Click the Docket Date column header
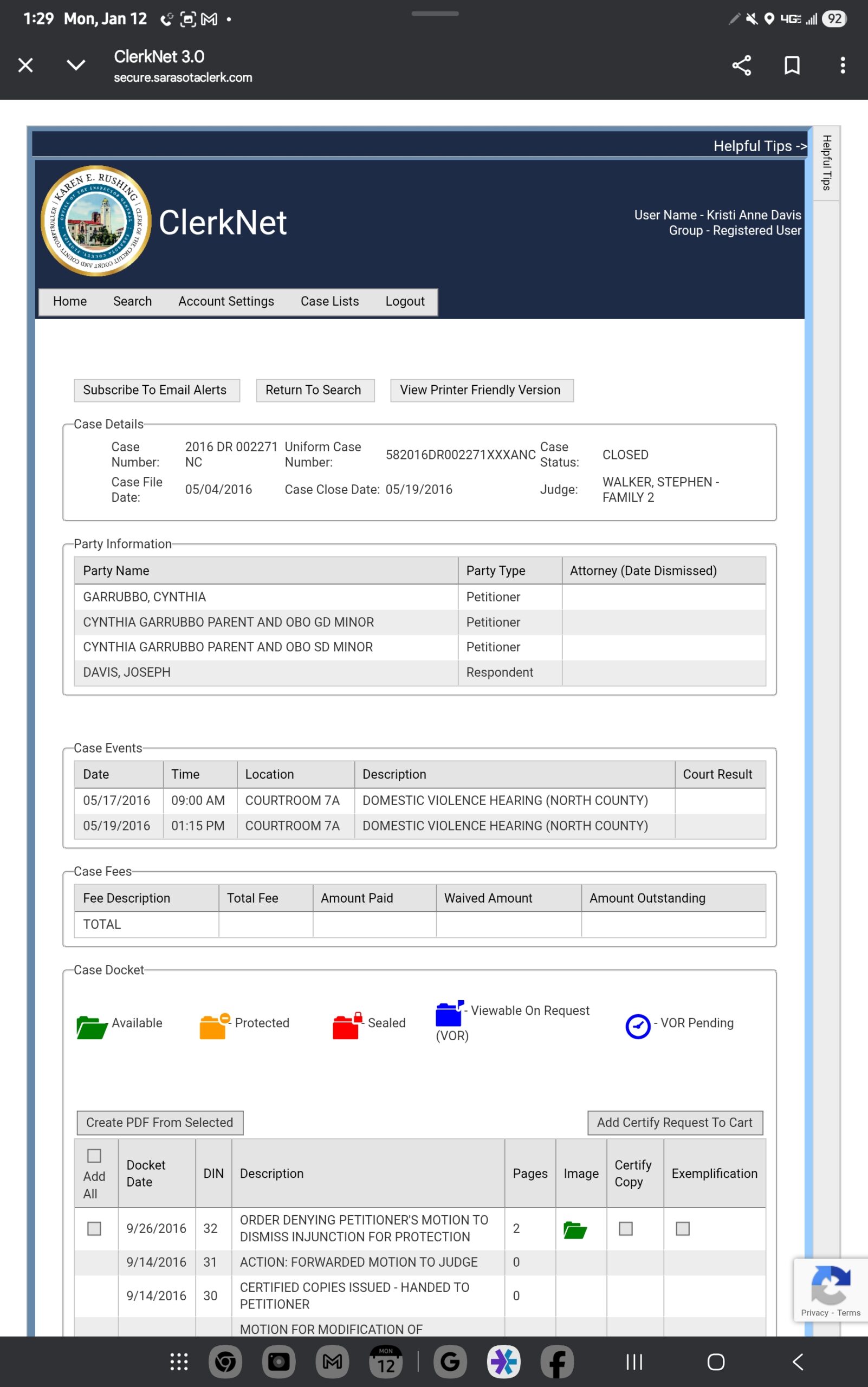The height and width of the screenshot is (1387, 868). point(157,1173)
